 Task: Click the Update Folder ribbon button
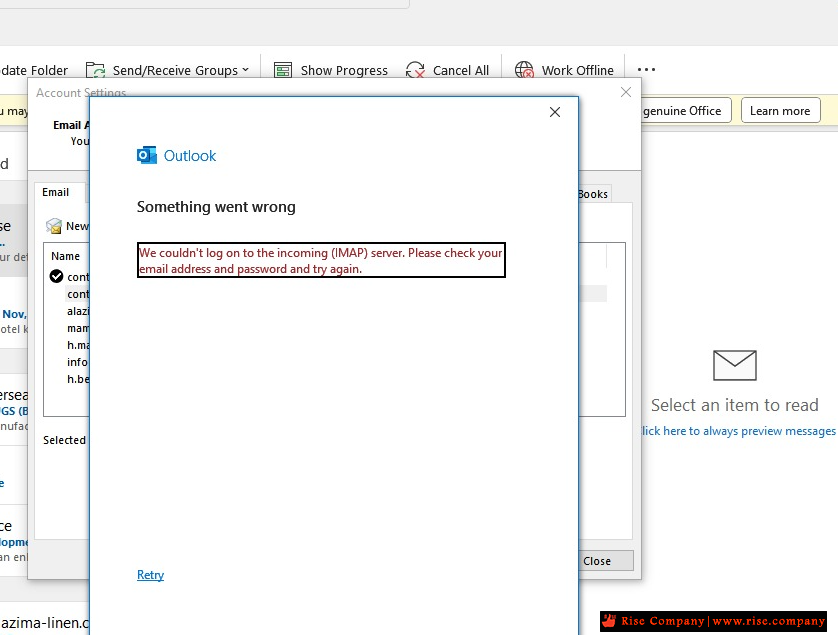coord(34,70)
